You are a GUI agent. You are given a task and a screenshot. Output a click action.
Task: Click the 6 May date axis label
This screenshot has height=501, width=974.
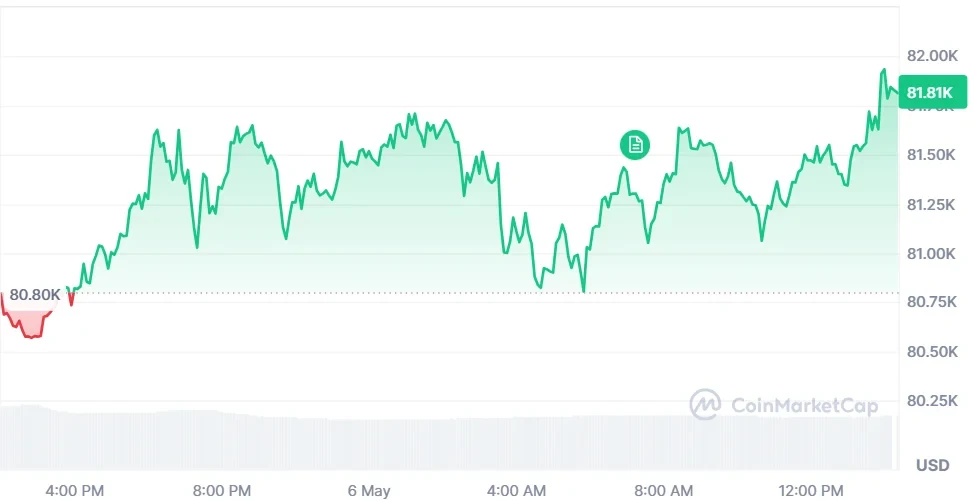[369, 490]
